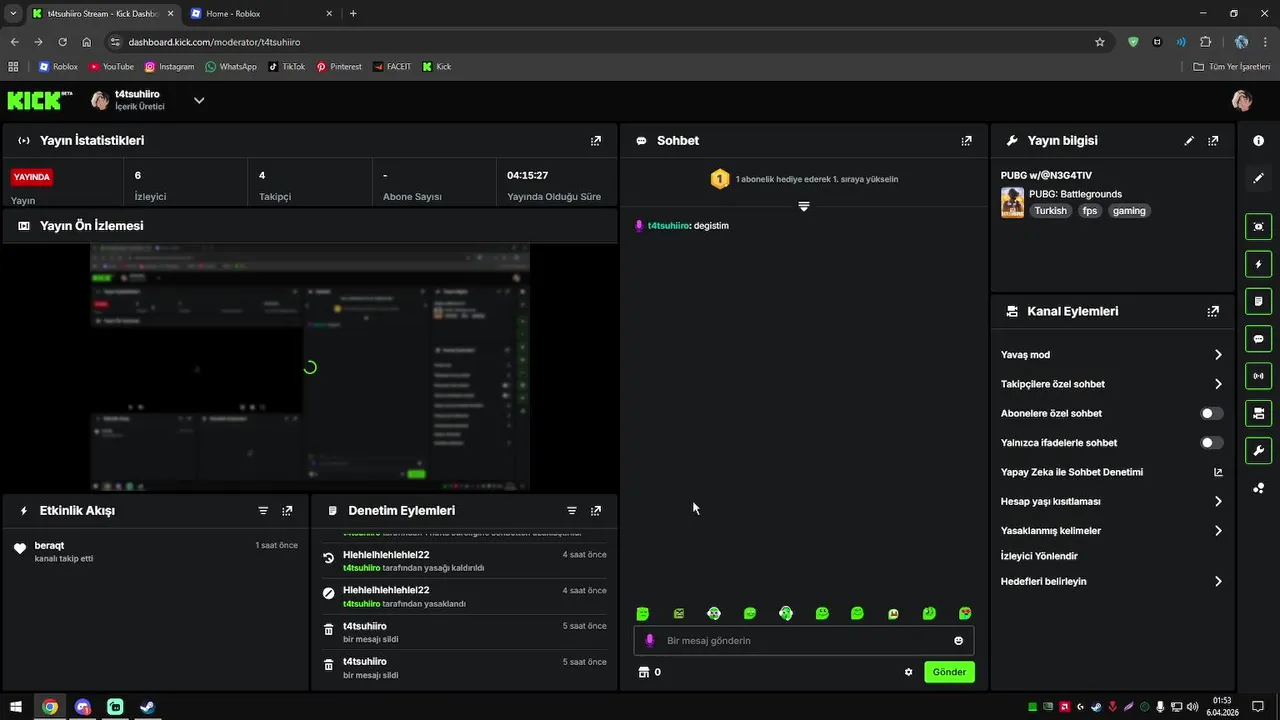Collapse the pinned gift leaderboard in chat
The width and height of the screenshot is (1280, 720).
804,206
